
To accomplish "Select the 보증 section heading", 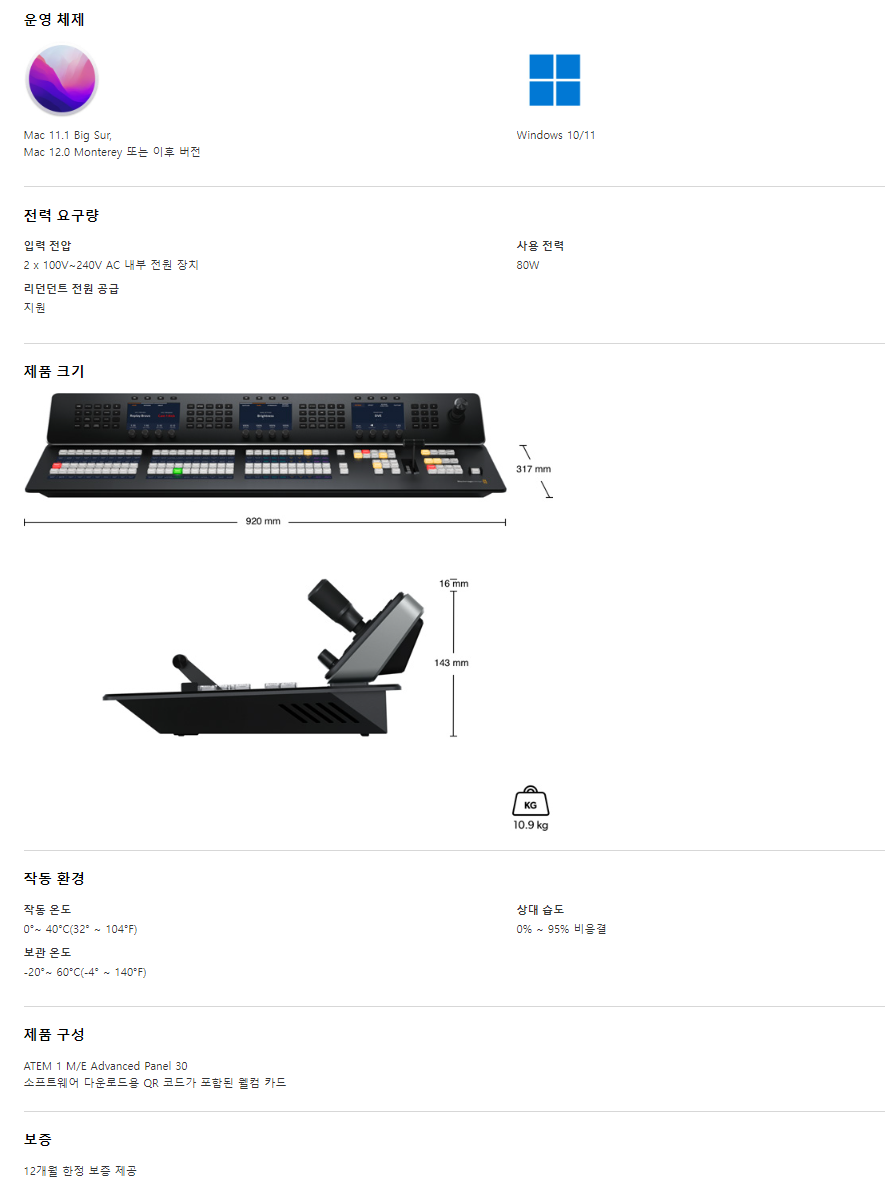I will click(x=38, y=1139).
